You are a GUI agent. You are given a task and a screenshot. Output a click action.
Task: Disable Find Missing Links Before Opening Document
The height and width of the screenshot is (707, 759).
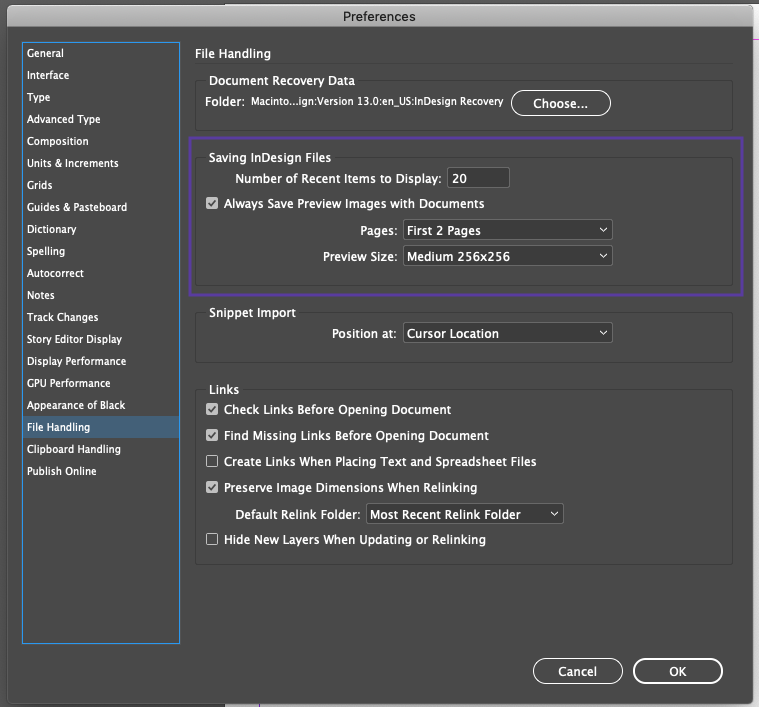(x=212, y=436)
